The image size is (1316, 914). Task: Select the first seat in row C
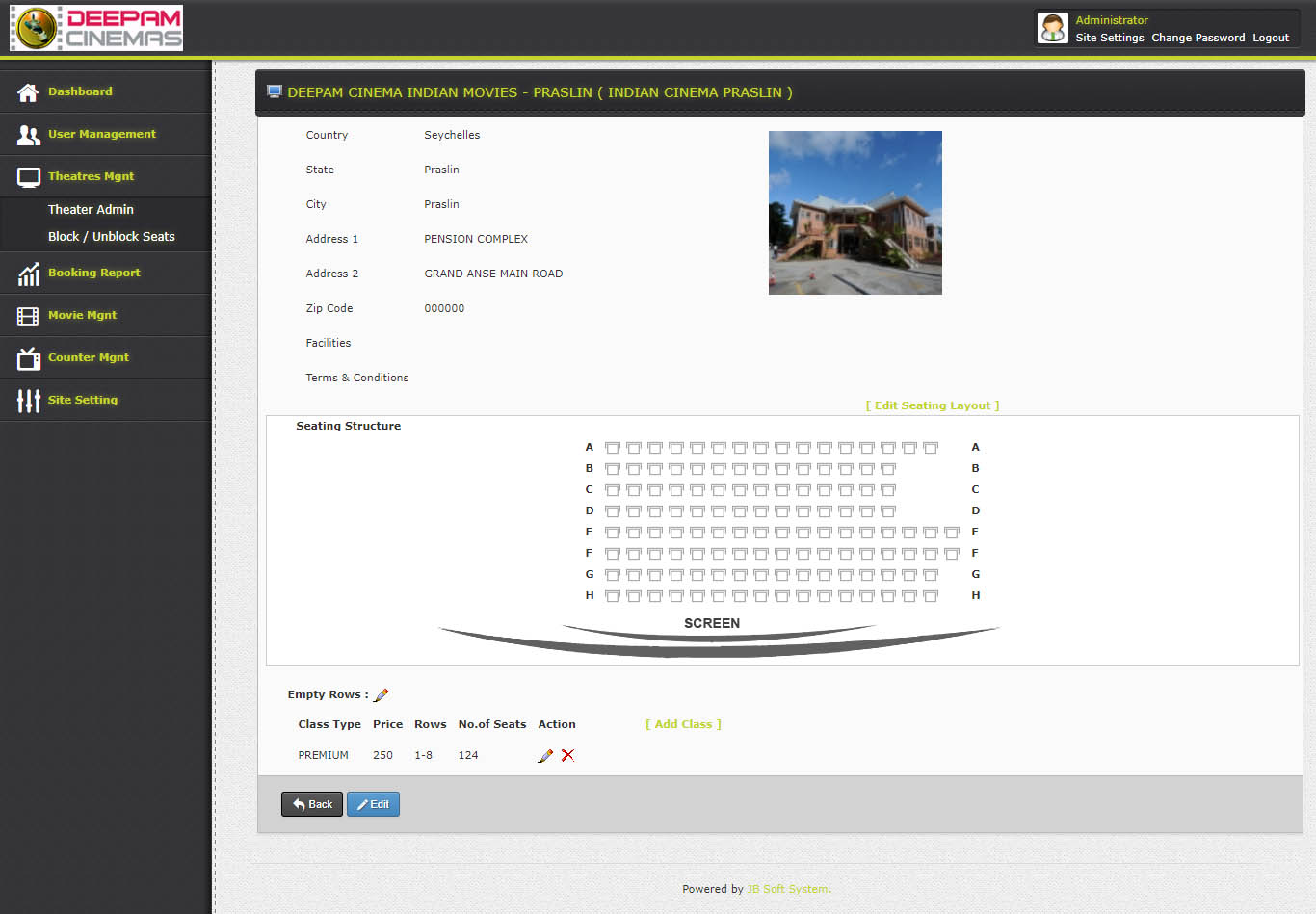[612, 490]
